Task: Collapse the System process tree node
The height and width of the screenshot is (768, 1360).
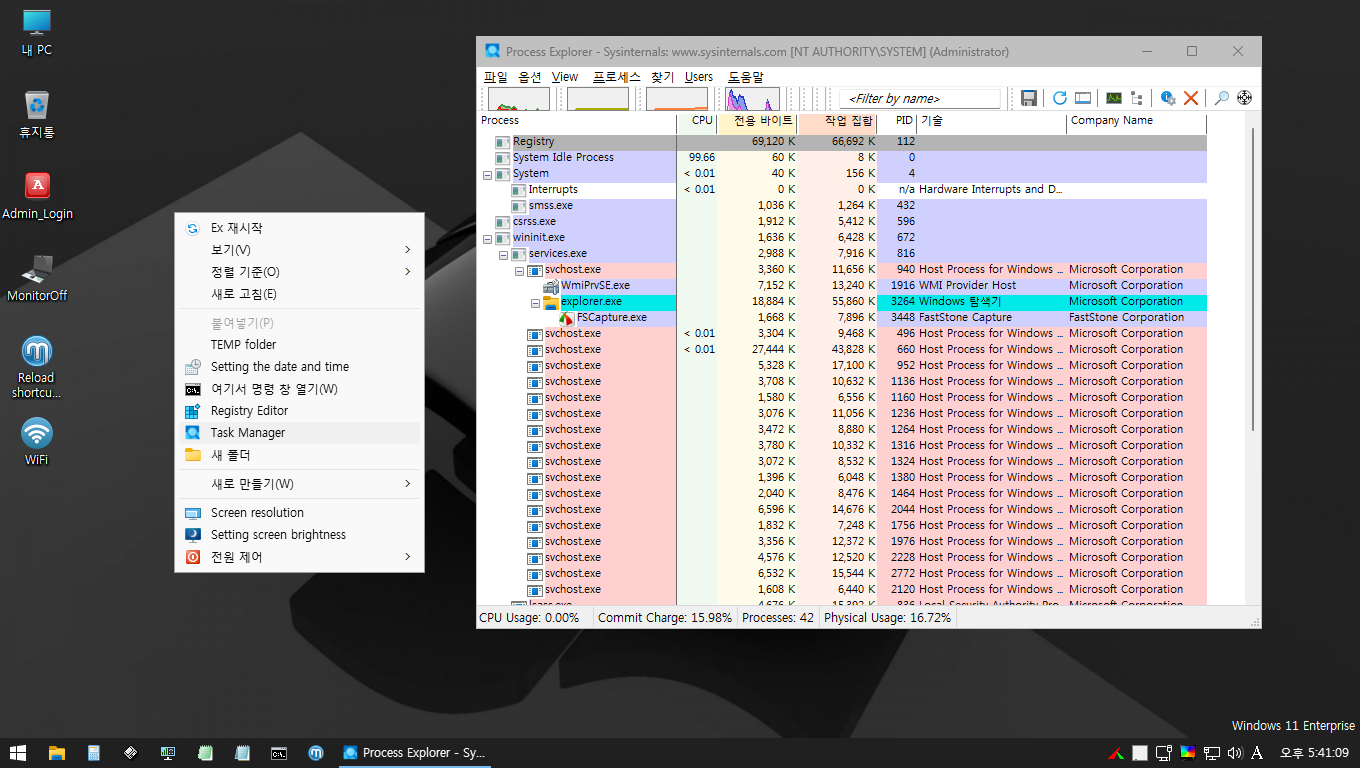Action: (x=487, y=174)
